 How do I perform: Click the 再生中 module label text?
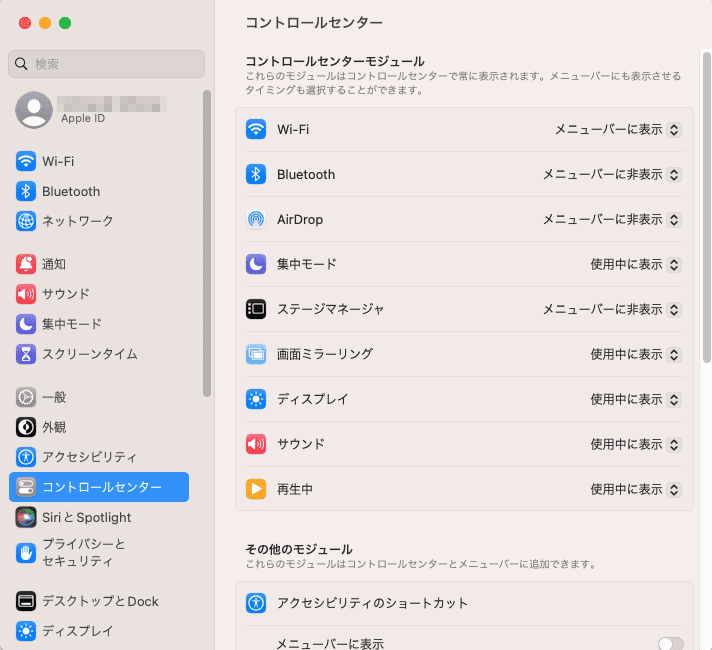(295, 489)
